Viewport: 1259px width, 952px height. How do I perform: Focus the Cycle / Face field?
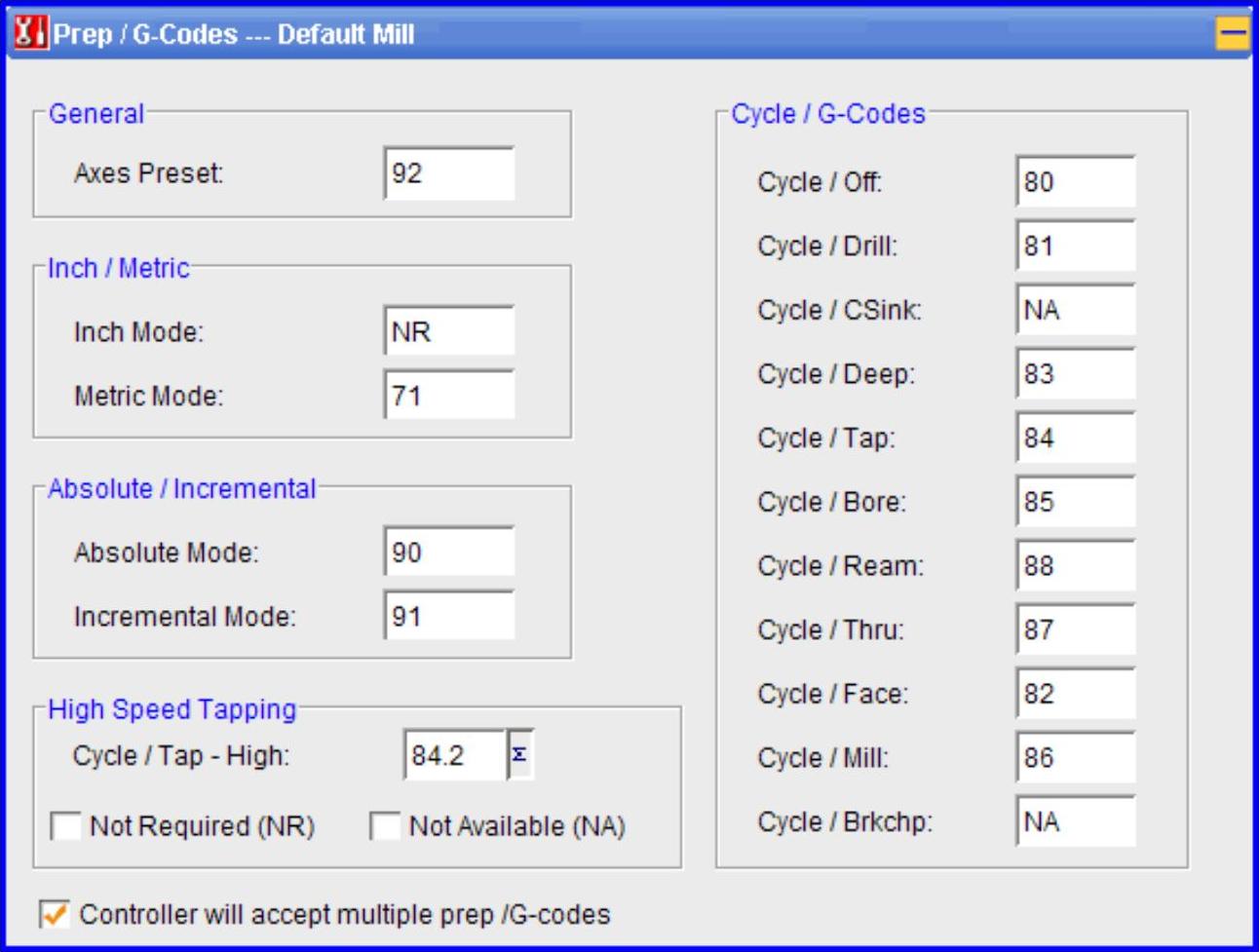click(1076, 694)
